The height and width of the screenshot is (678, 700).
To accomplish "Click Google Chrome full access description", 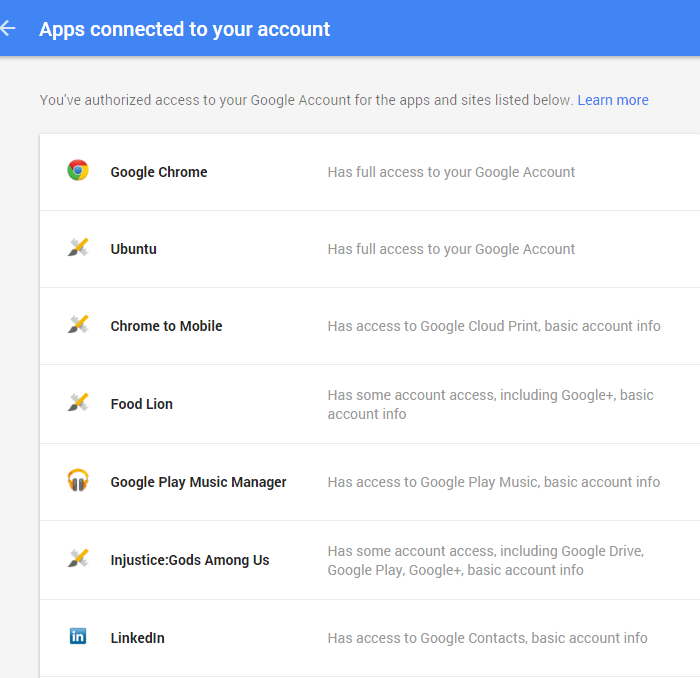I will [451, 172].
